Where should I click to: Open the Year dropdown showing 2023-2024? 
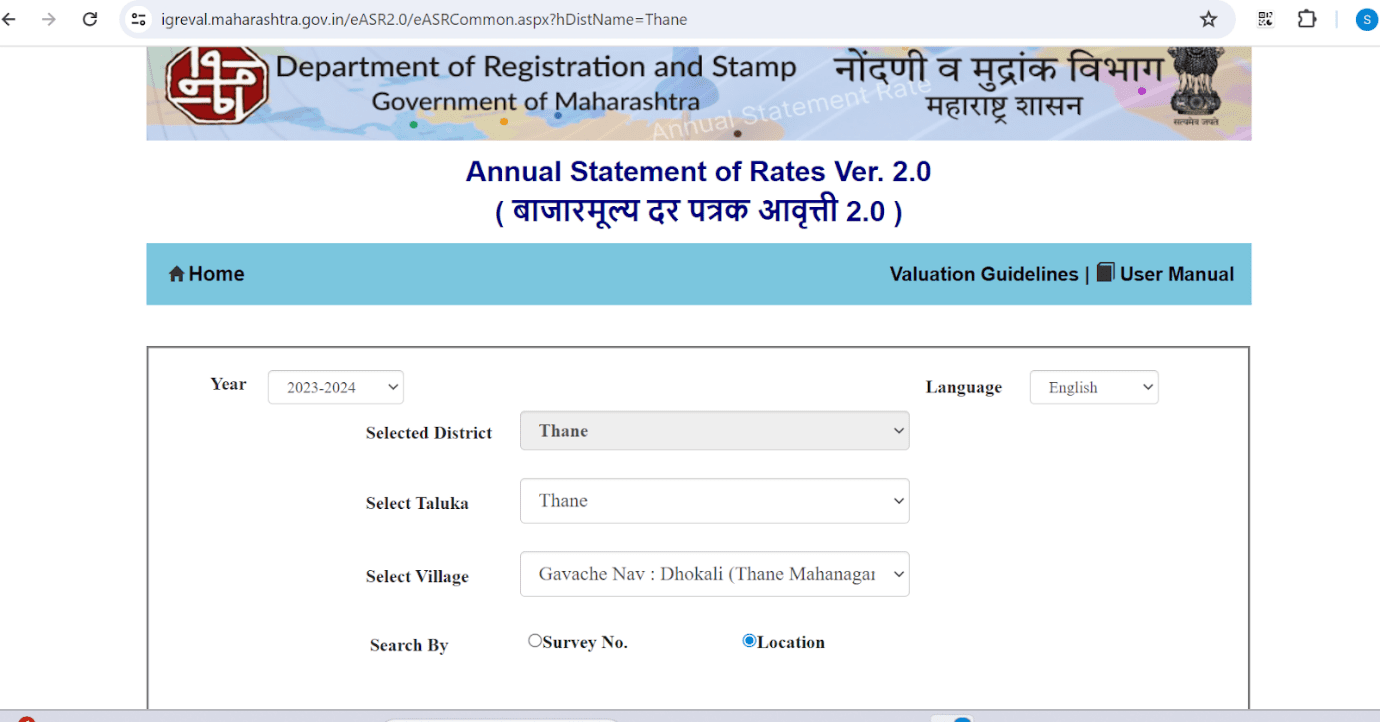pyautogui.click(x=335, y=387)
